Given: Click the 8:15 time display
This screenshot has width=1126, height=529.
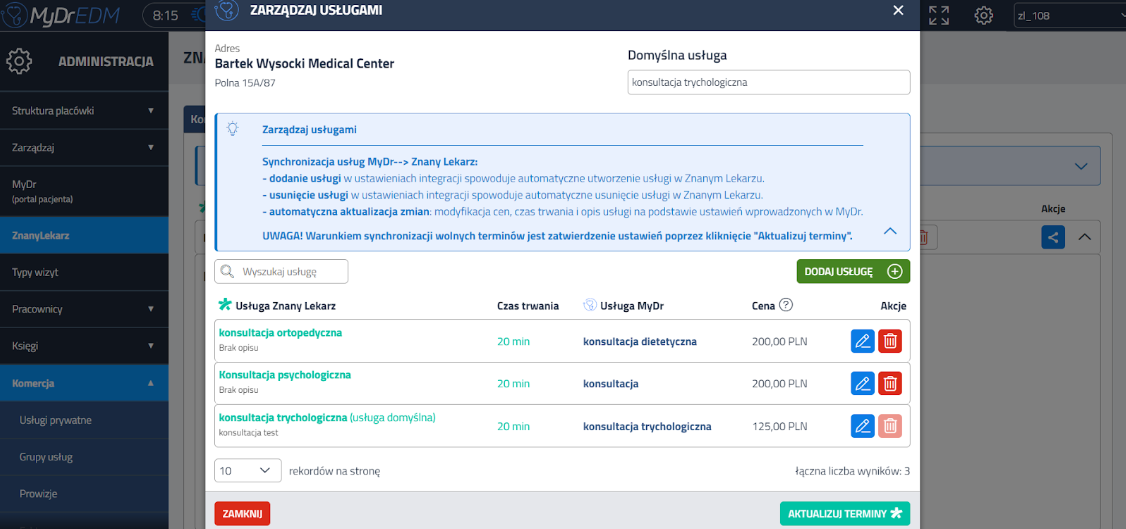Looking at the screenshot, I should tap(165, 15).
